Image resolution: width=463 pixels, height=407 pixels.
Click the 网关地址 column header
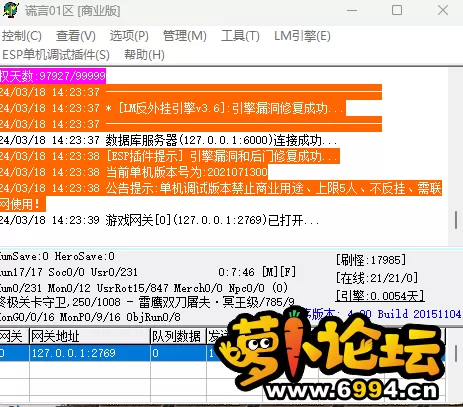pos(90,336)
